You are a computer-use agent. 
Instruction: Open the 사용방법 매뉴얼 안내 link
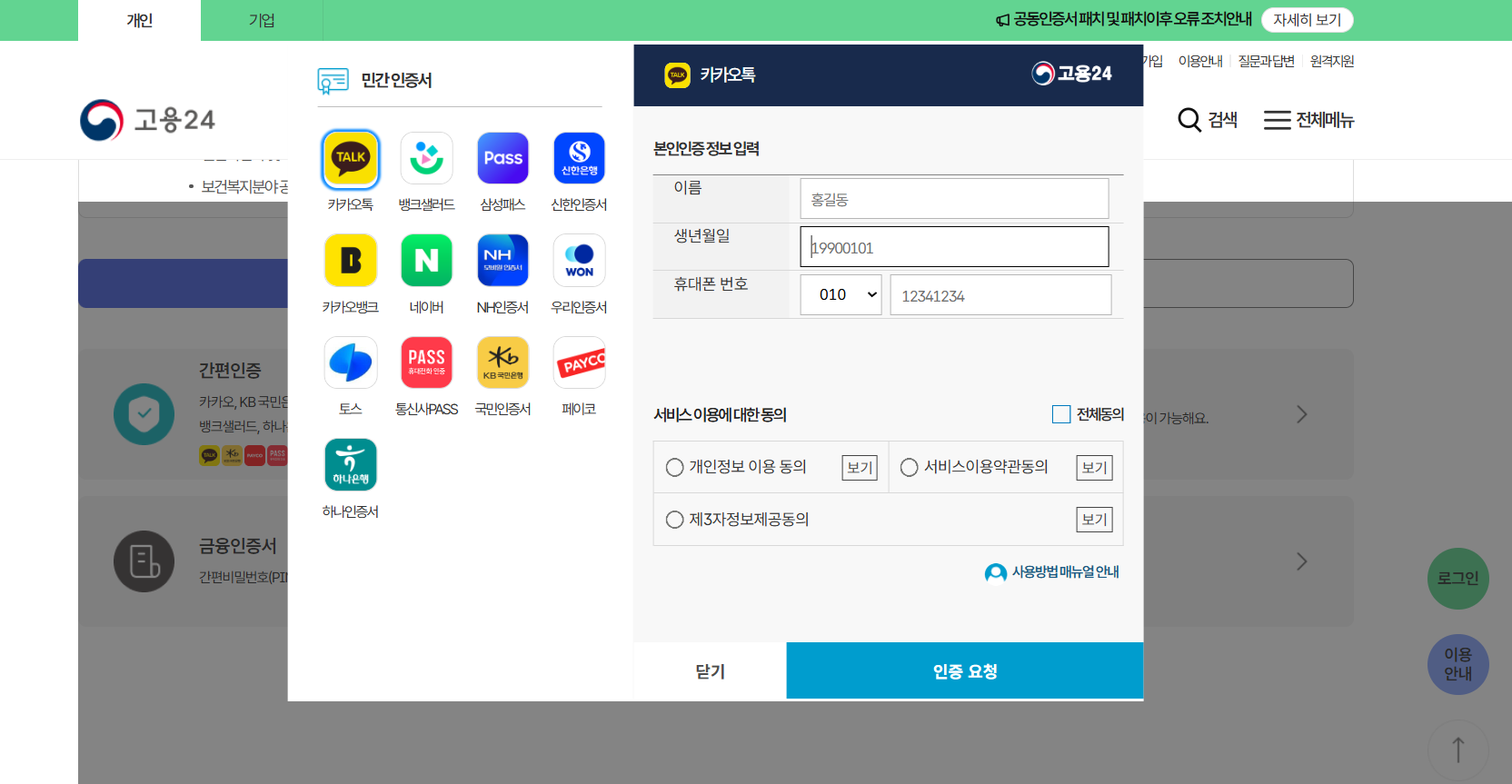(1065, 572)
